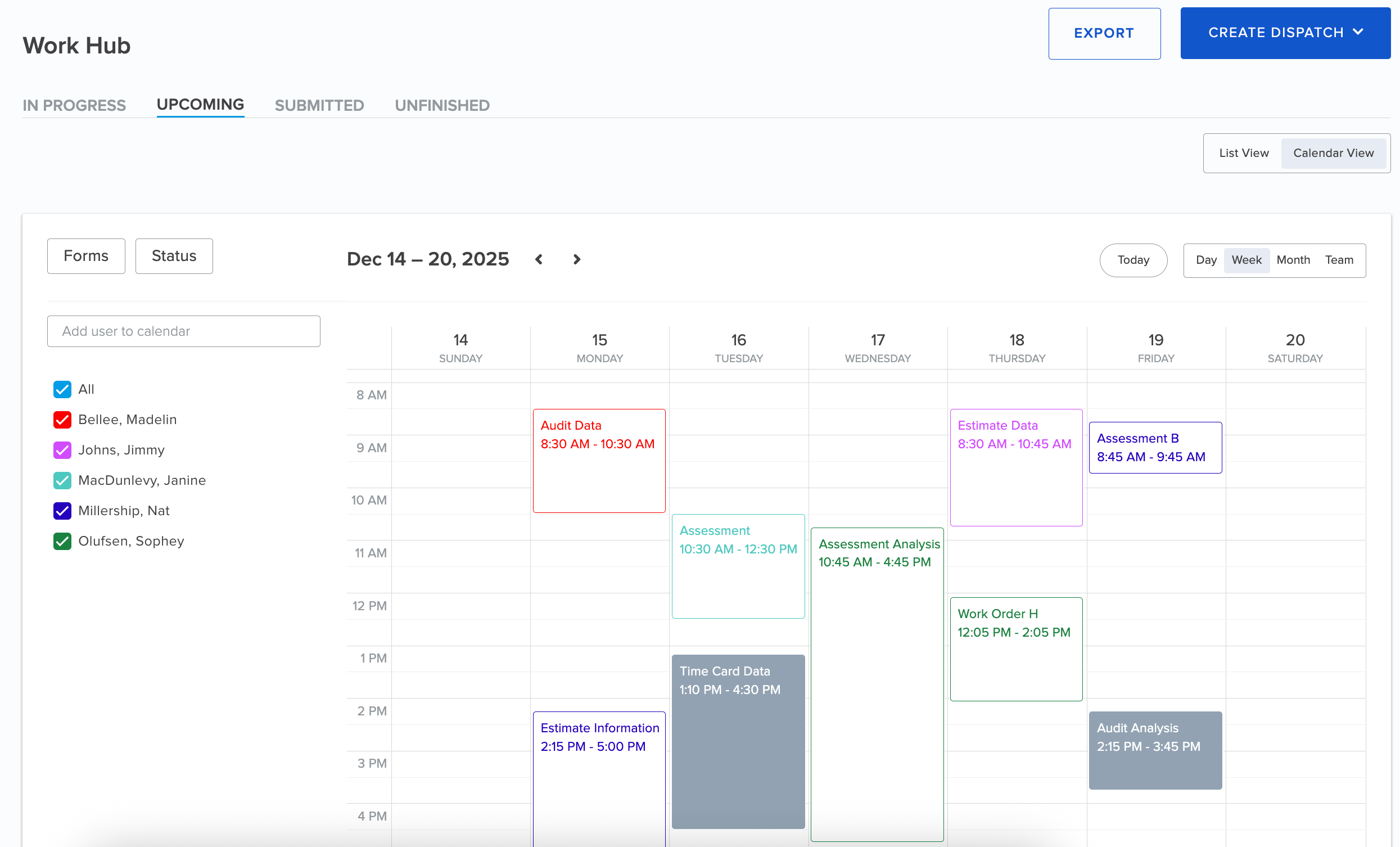Toggle the Millership, Nat checkbox

pos(62,511)
